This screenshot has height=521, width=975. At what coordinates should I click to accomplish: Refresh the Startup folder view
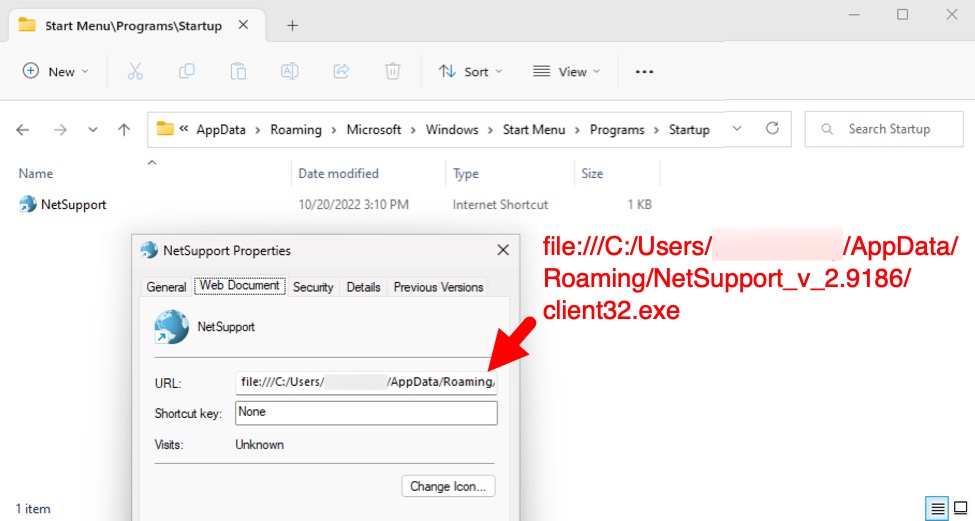pyautogui.click(x=772, y=129)
